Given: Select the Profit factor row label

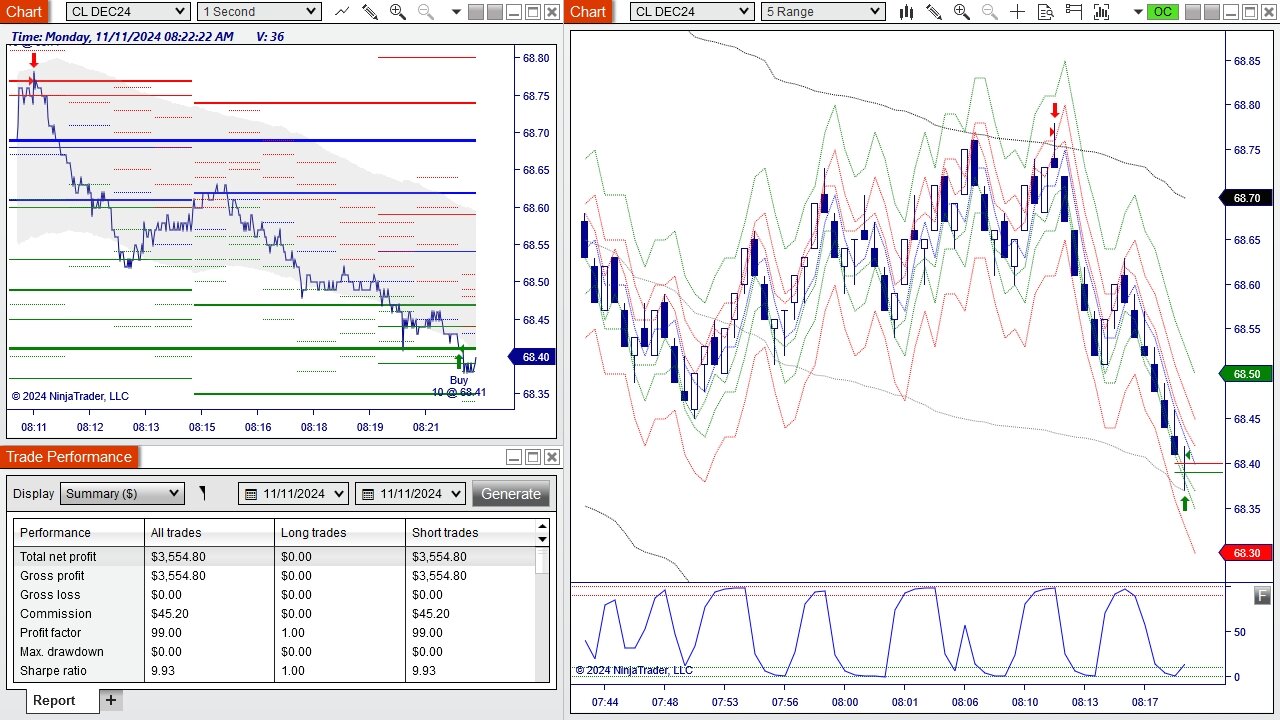Looking at the screenshot, I should pyautogui.click(x=51, y=632).
